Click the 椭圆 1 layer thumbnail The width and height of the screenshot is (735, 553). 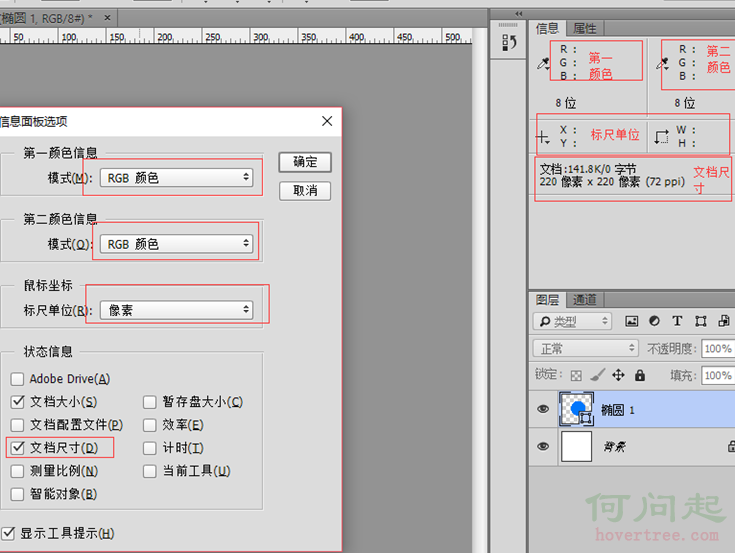pyautogui.click(x=577, y=409)
